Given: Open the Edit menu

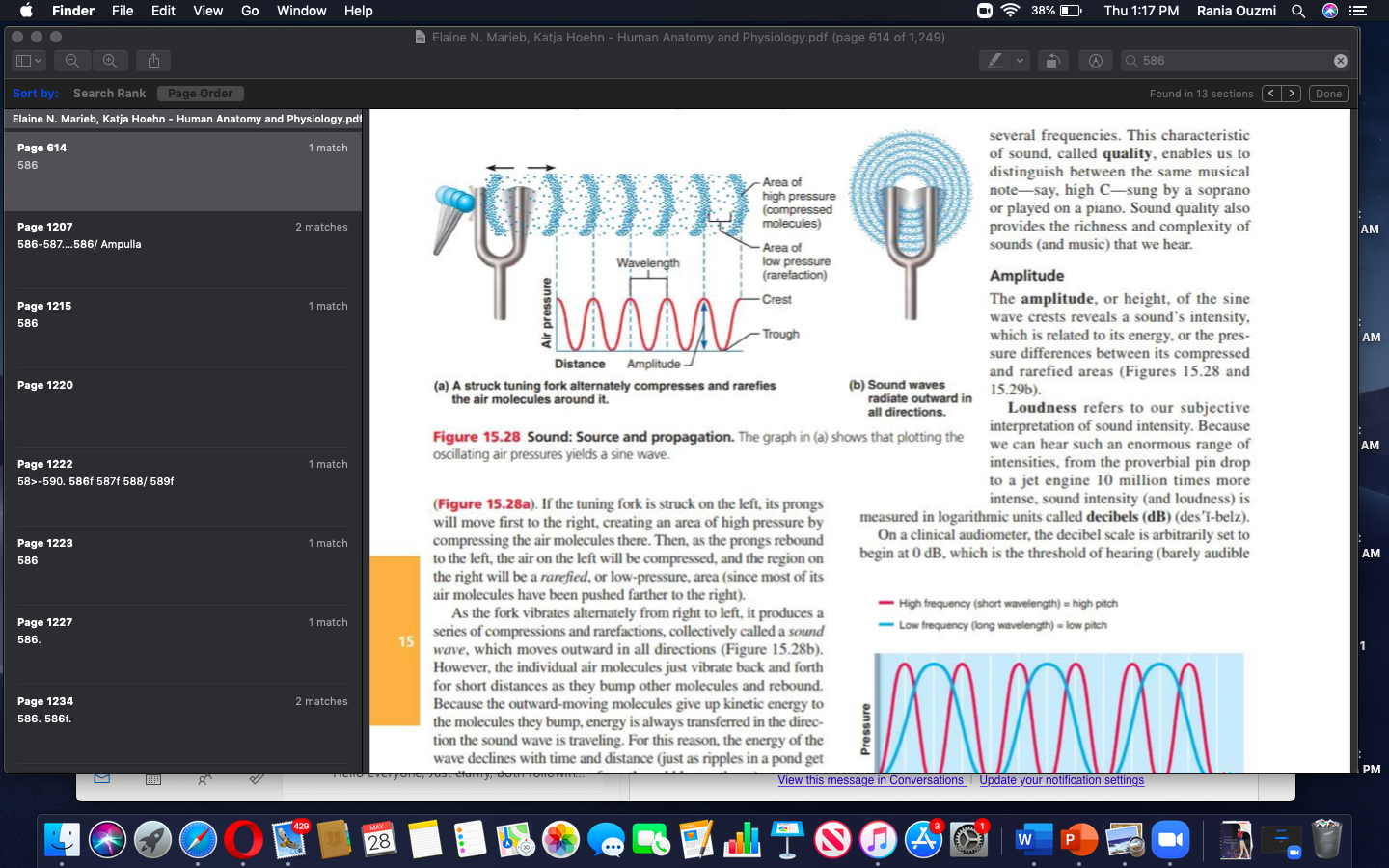Looking at the screenshot, I should [x=163, y=11].
